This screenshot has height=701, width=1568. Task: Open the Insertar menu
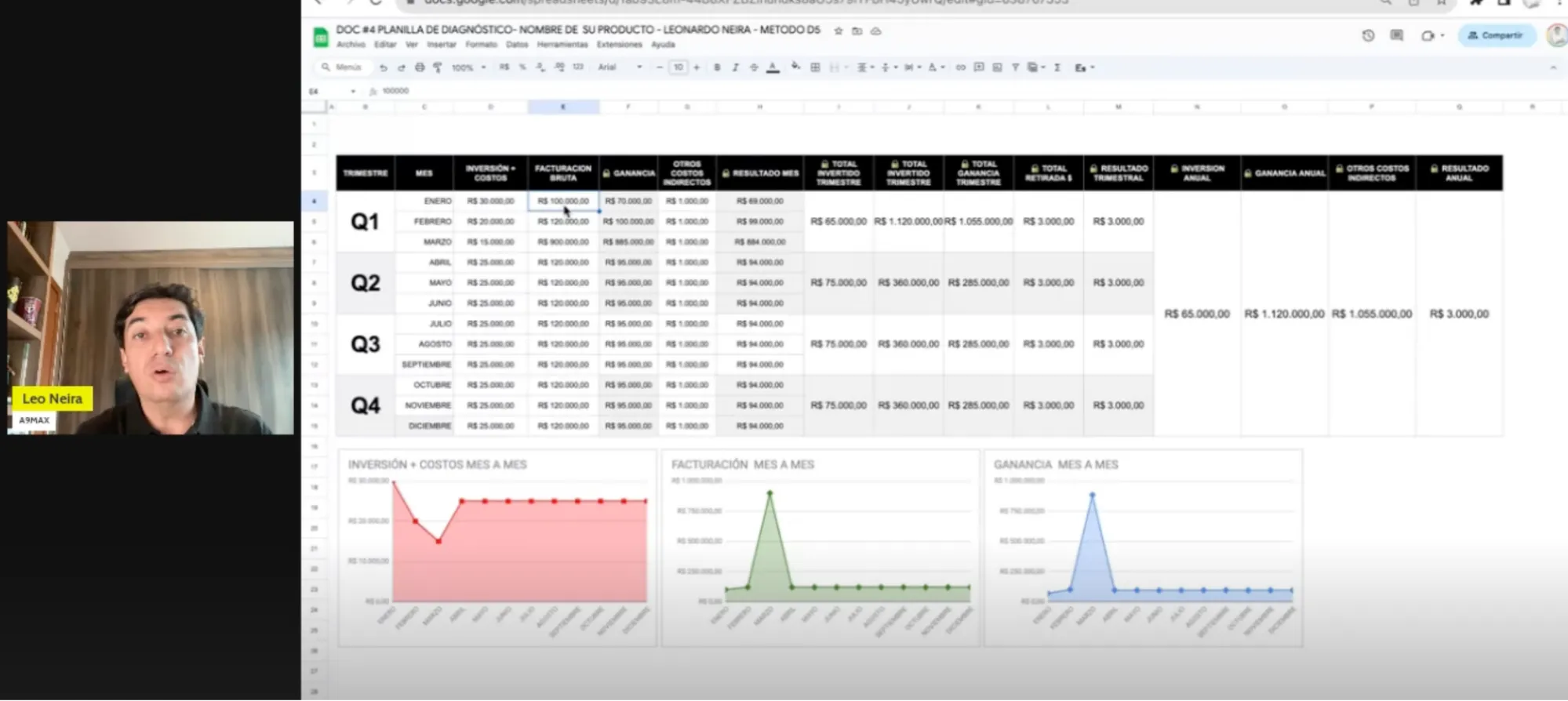coord(441,45)
